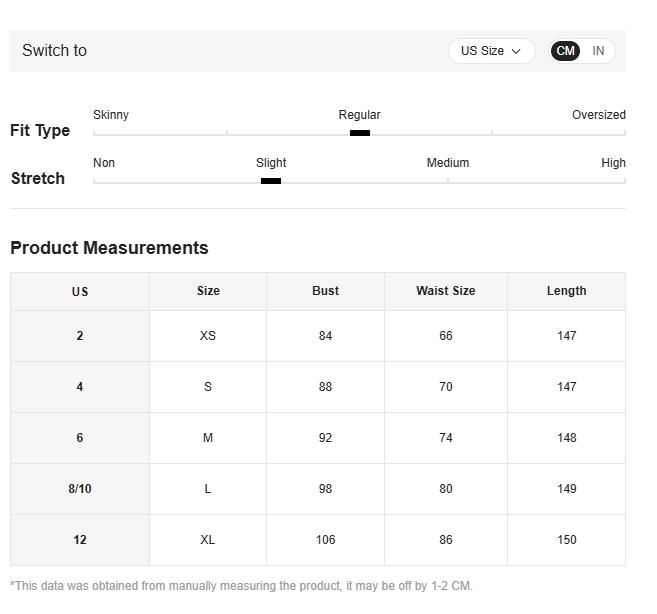Click the M size cell
The height and width of the screenshot is (614, 657).
pos(208,438)
